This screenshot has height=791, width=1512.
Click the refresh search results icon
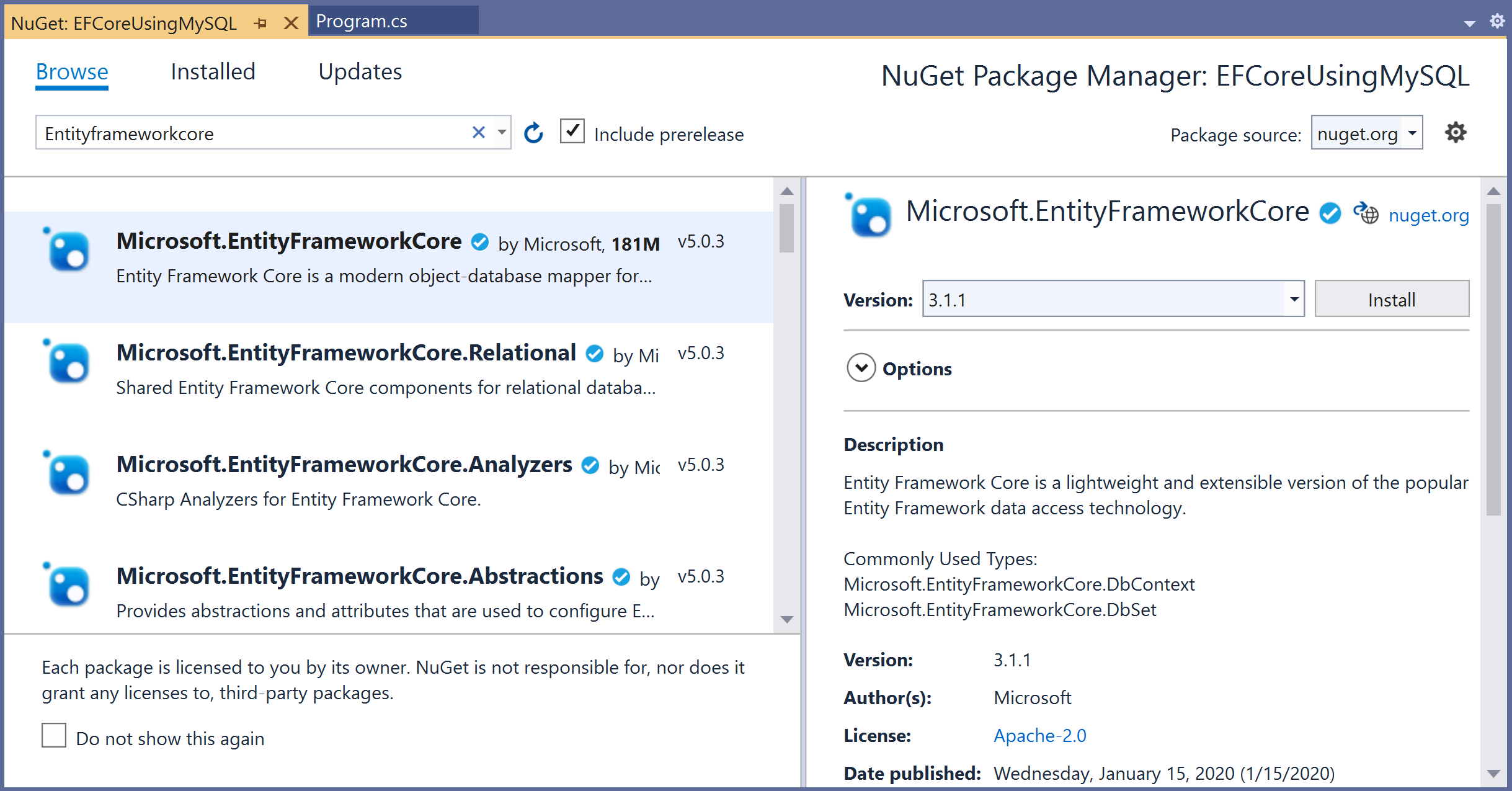pyautogui.click(x=533, y=133)
